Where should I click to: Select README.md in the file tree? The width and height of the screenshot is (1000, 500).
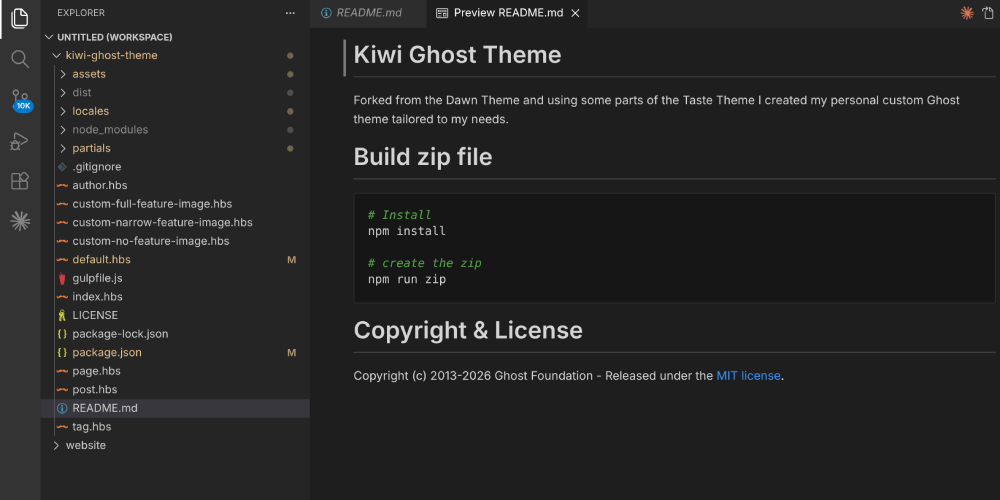point(175,408)
